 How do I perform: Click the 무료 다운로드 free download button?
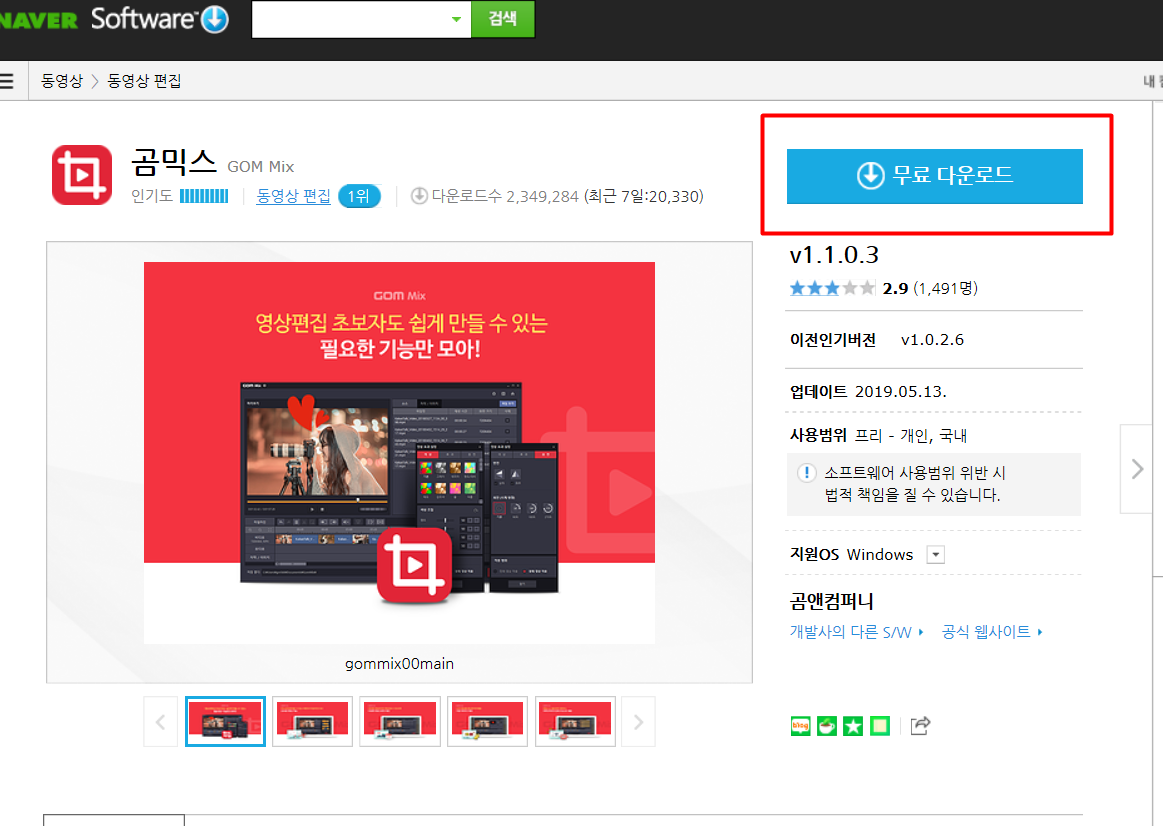point(935,176)
